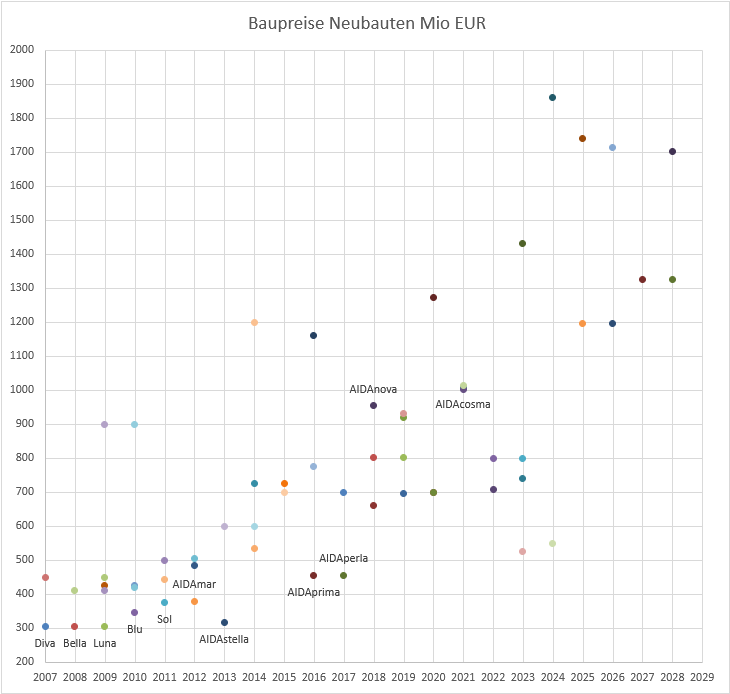Select the dark purple 2028 point near 1700
Image resolution: width=730 pixels, height=694 pixels.
click(x=672, y=151)
